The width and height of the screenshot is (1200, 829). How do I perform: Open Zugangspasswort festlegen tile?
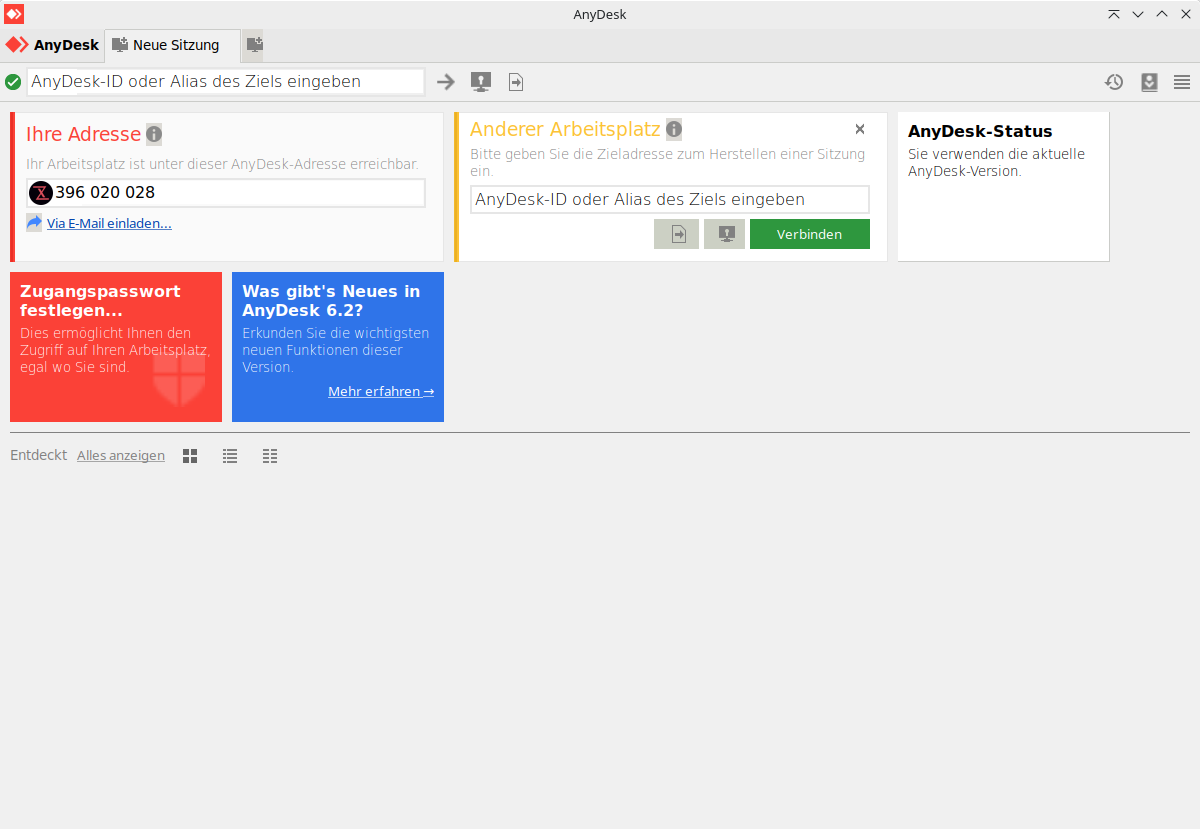coord(116,347)
